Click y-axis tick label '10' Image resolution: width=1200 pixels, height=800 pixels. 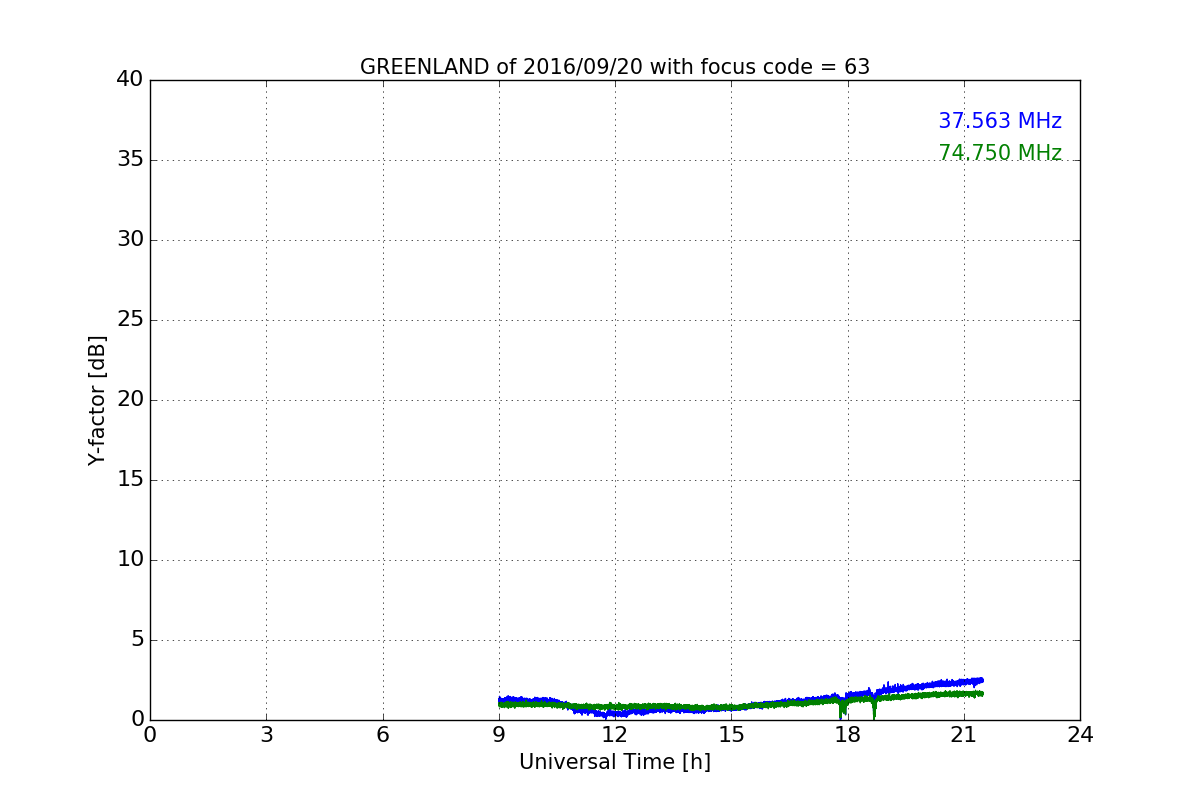tap(130, 559)
